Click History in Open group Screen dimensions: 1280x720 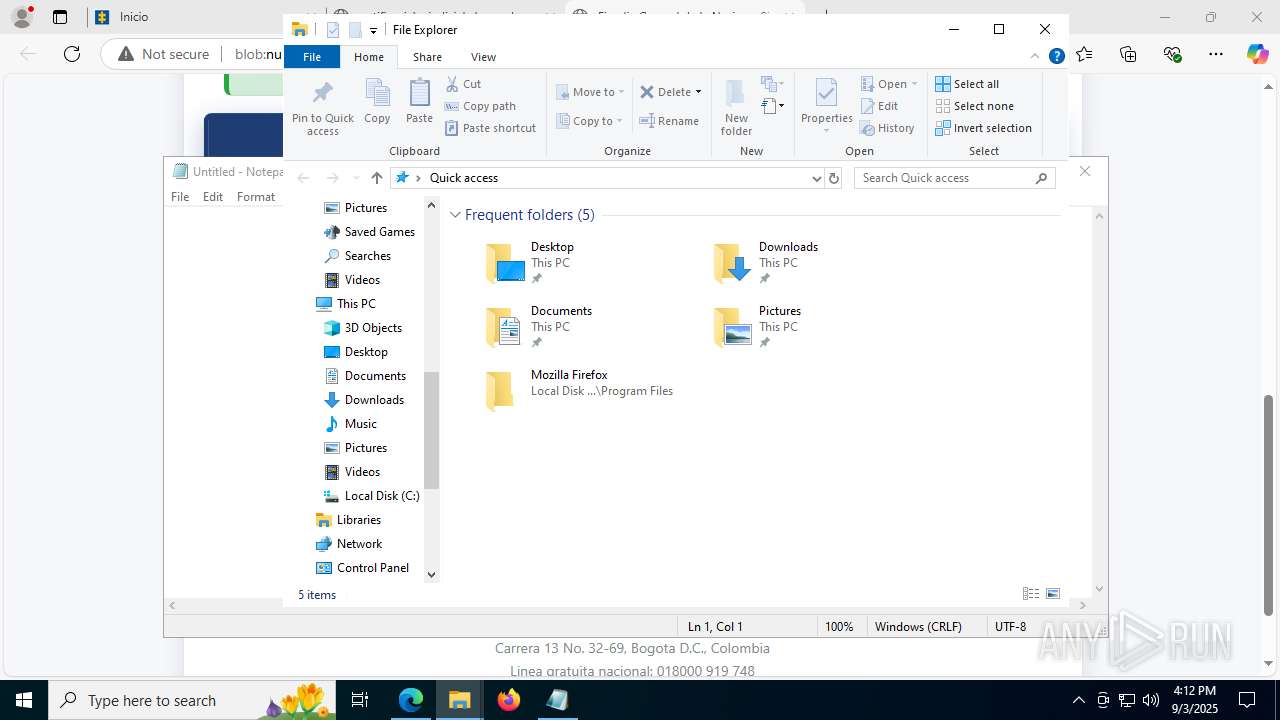887,128
